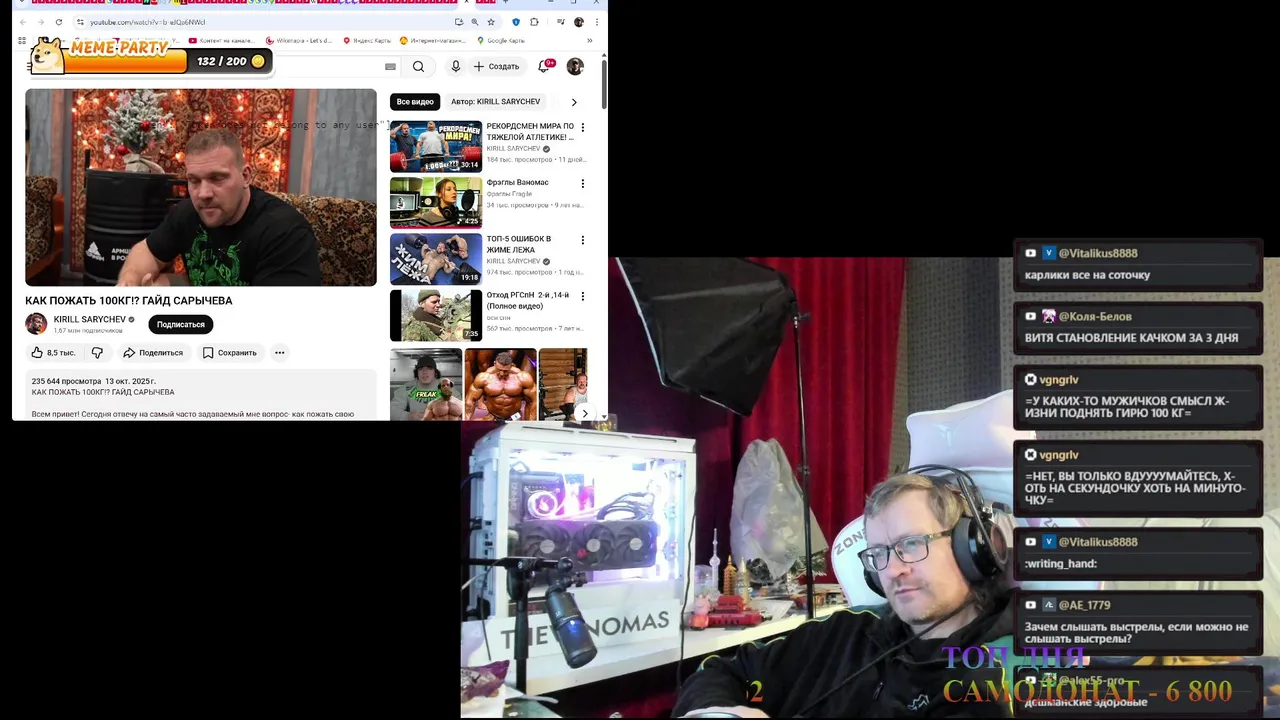The image size is (1280, 720).
Task: Click the Поделиться button
Action: click(153, 352)
